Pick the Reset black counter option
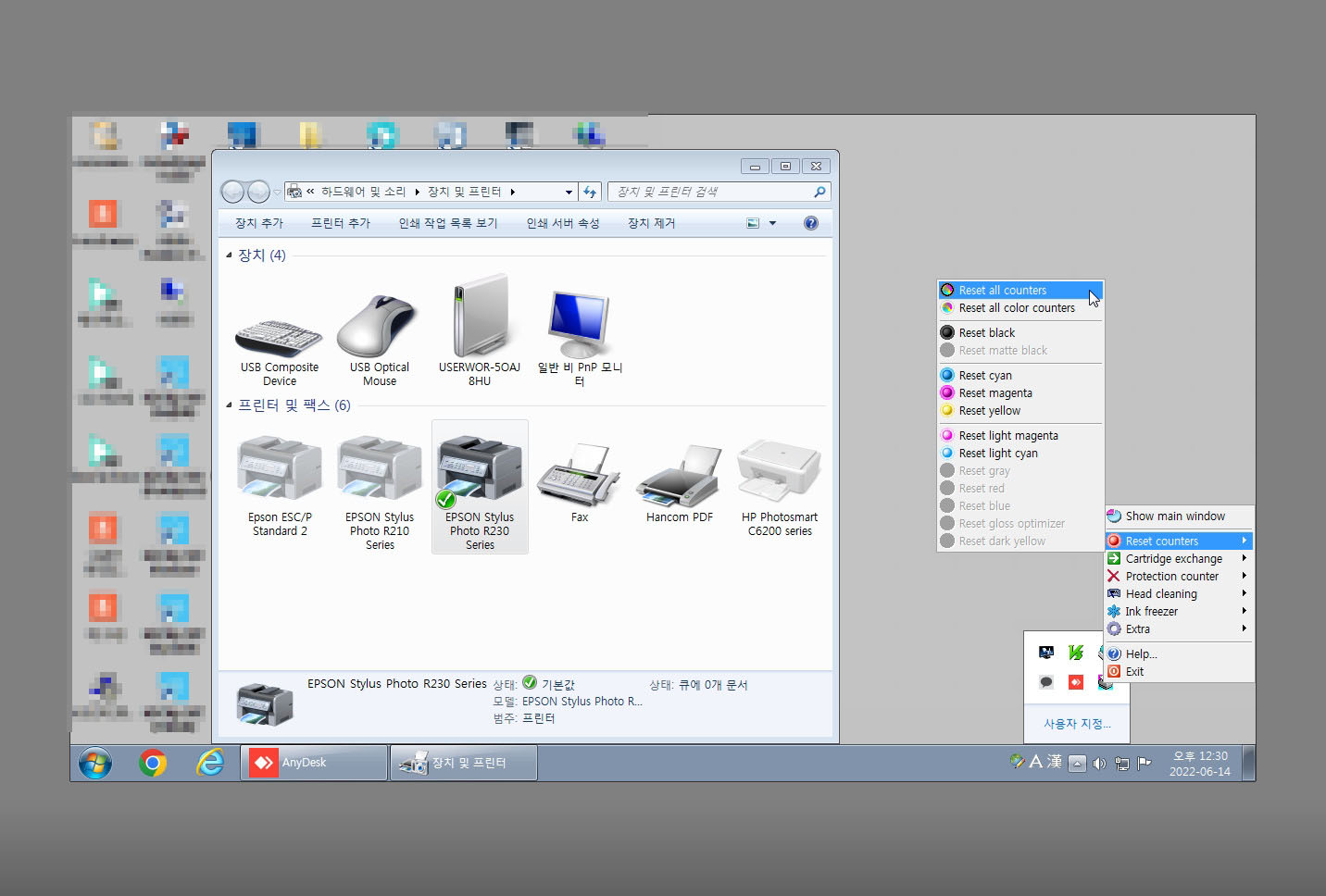1326x896 pixels. point(1020,332)
